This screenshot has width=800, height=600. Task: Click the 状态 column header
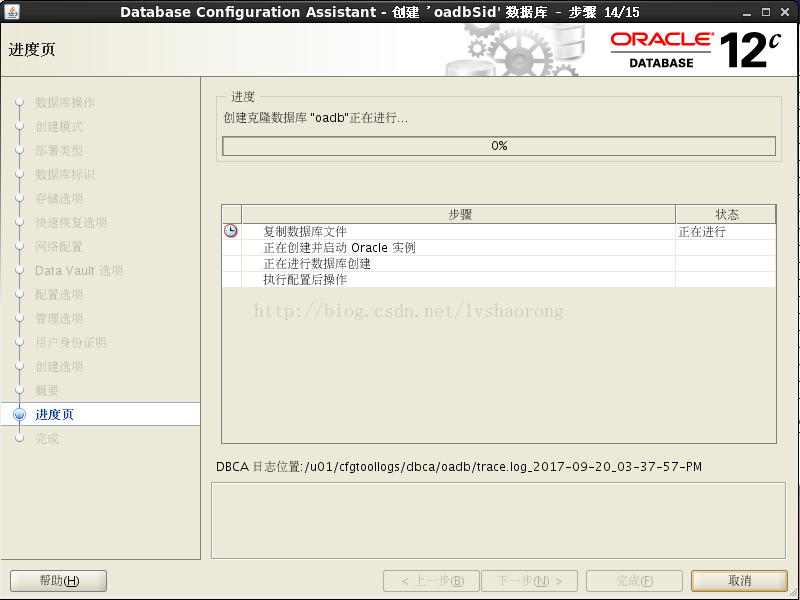[x=726, y=214]
